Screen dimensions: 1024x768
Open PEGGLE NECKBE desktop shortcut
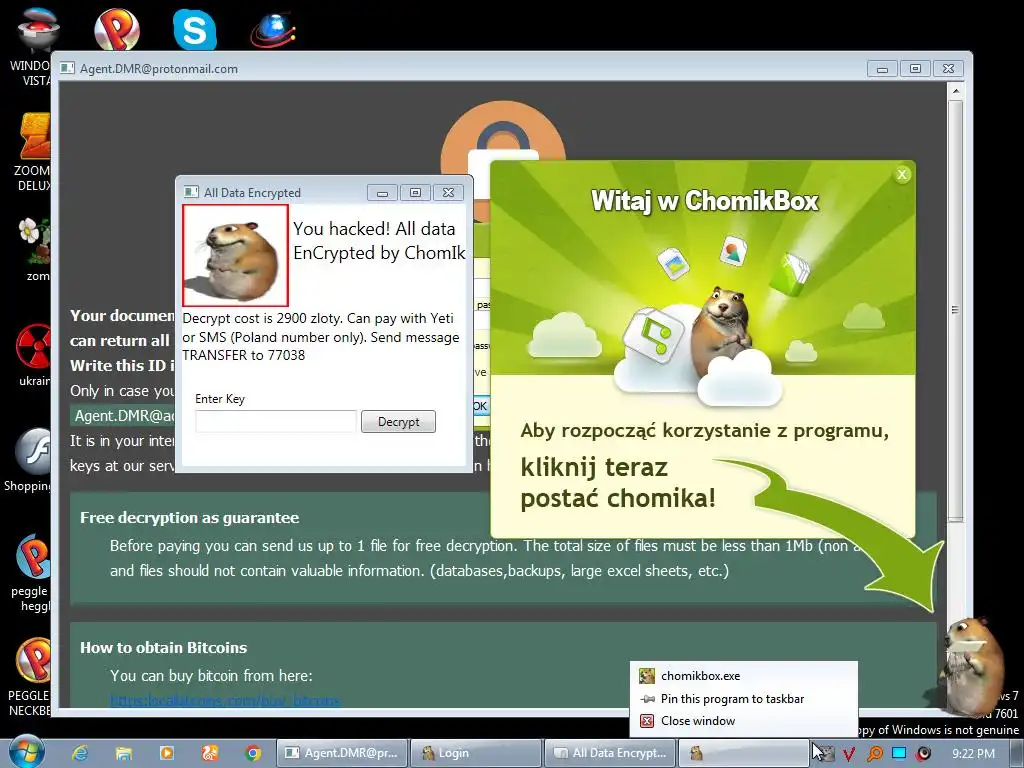29,676
